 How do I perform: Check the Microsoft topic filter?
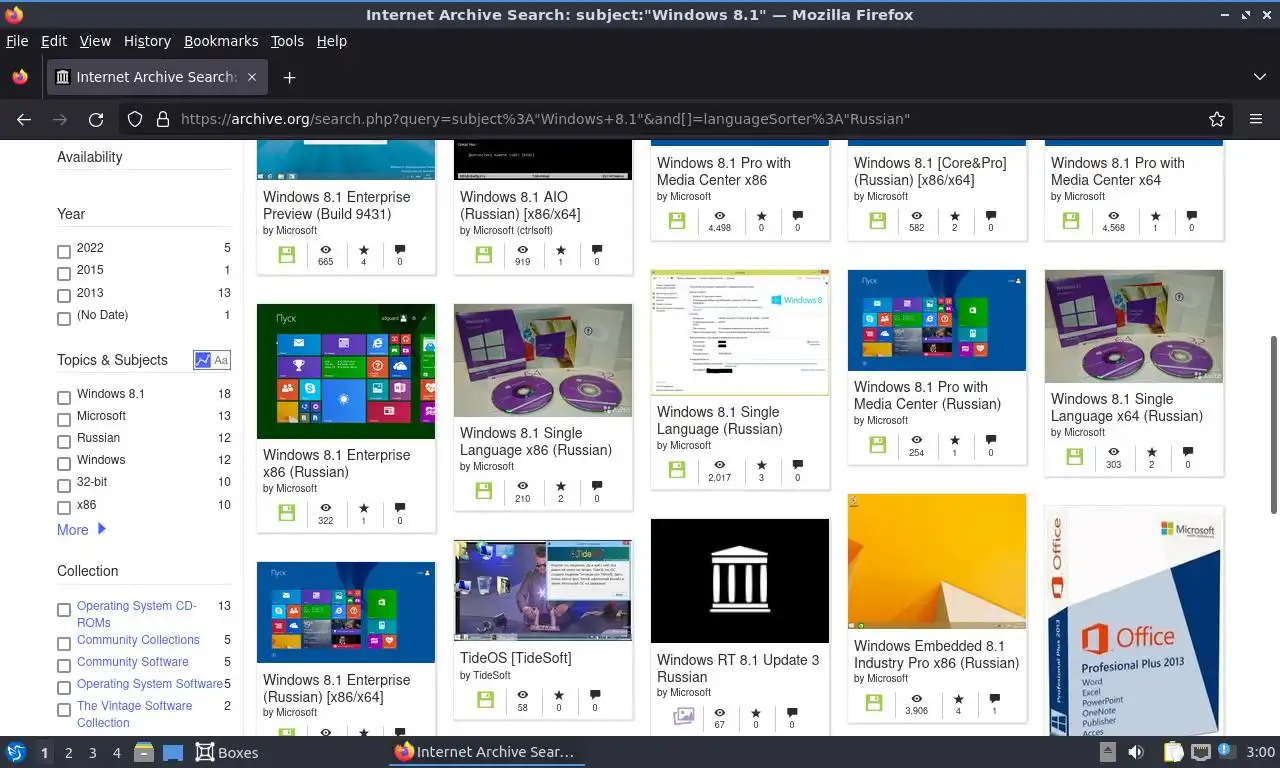click(x=64, y=420)
